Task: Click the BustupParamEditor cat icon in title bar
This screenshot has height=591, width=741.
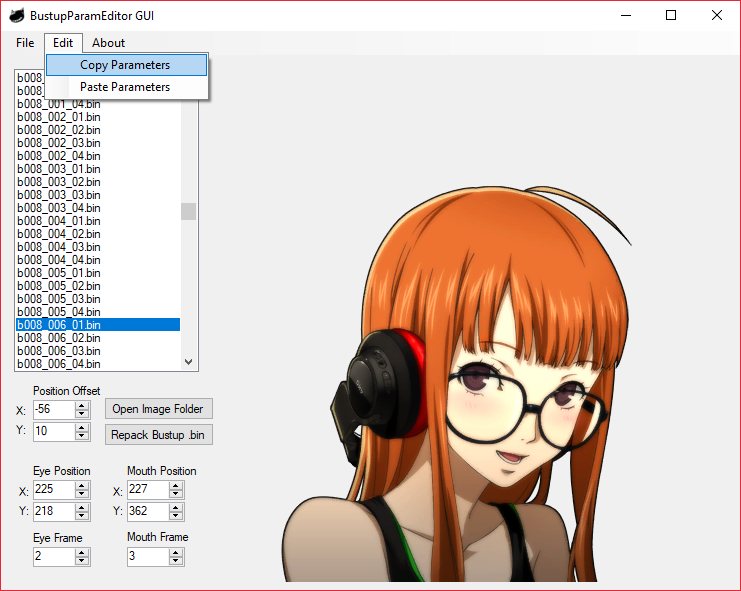Action: (x=17, y=16)
